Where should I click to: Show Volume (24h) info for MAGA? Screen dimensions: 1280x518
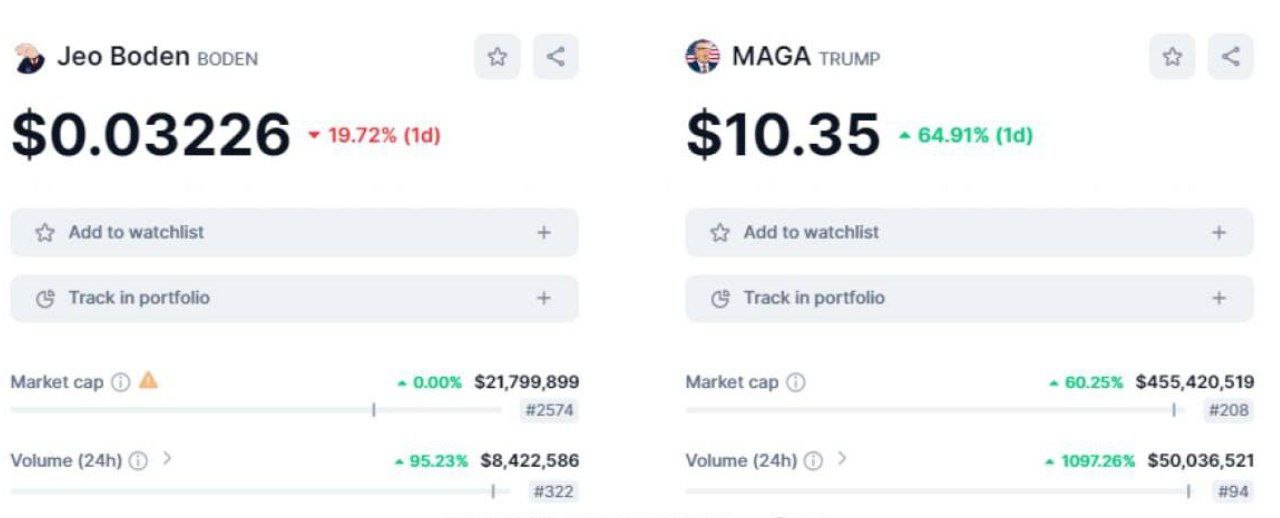tap(813, 461)
